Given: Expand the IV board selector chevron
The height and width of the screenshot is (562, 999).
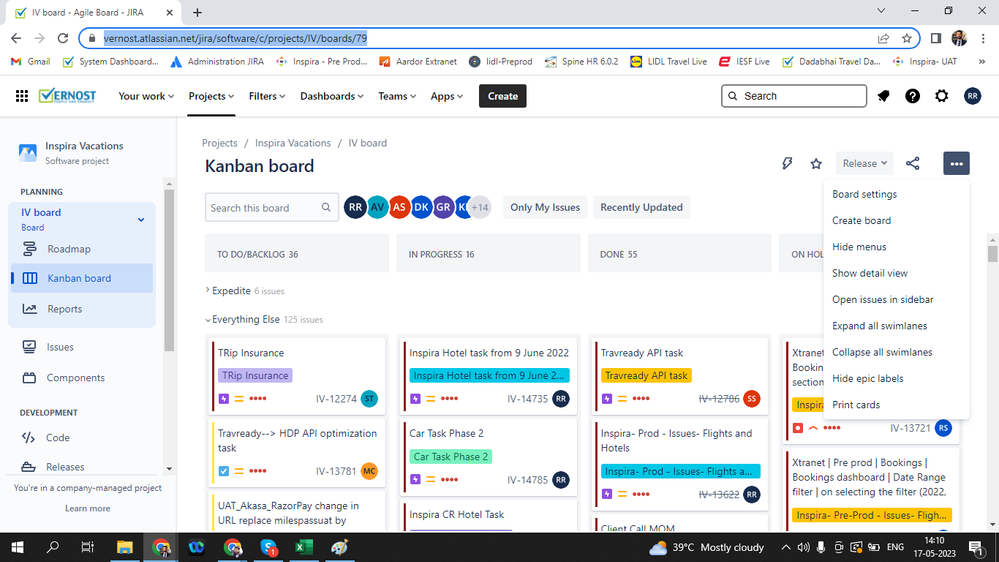Looking at the screenshot, I should click(141, 220).
